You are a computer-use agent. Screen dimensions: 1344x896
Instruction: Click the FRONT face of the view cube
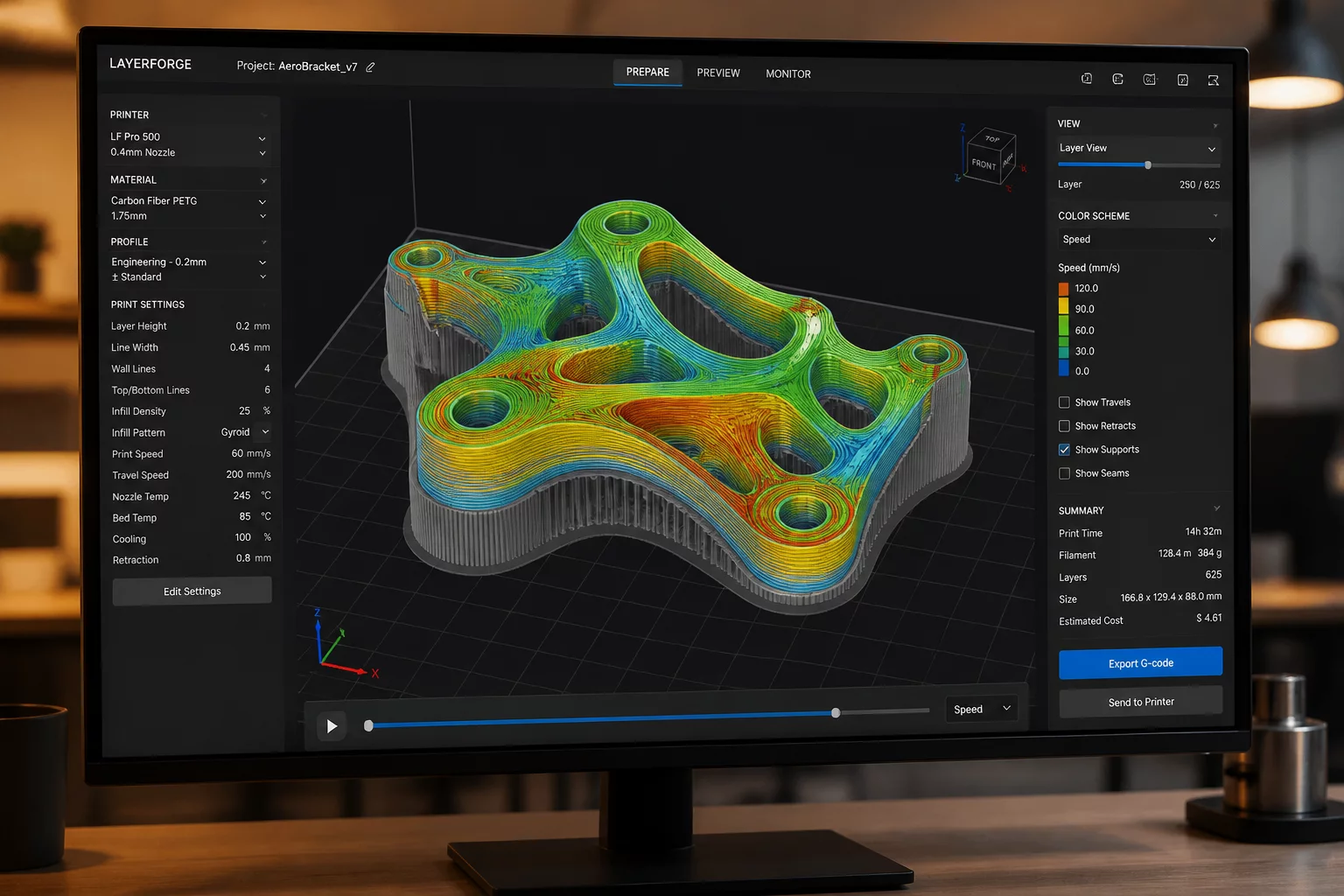983,164
